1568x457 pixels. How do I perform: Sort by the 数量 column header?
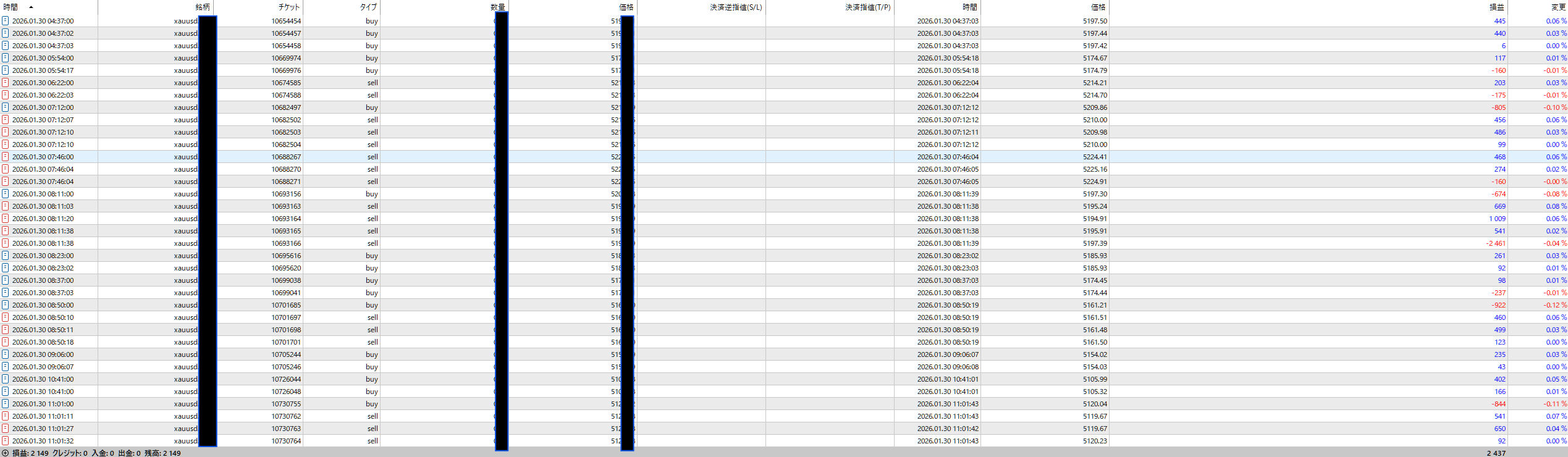pos(498,7)
